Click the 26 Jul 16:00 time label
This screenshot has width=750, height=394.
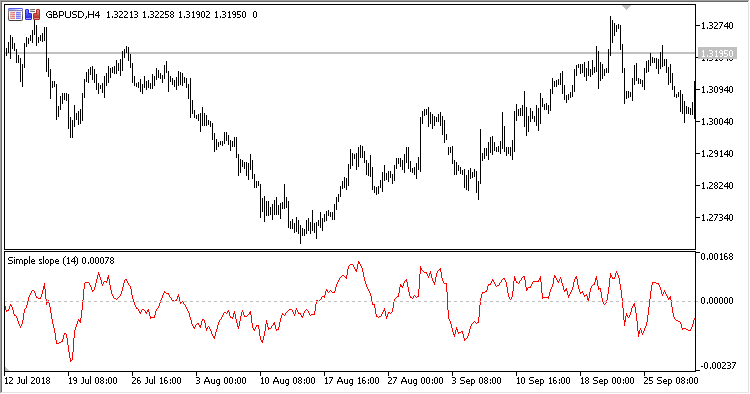[x=156, y=381]
